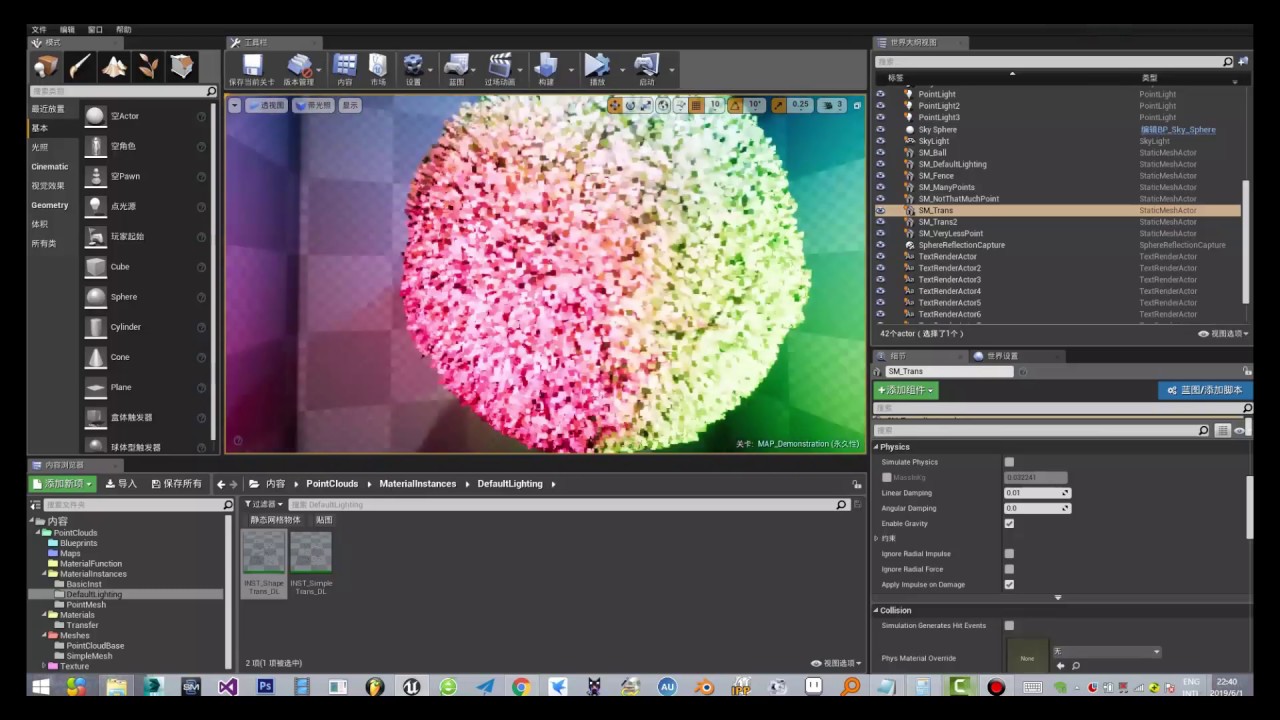Check Ignore Radial Impulse checkbox
This screenshot has height=720, width=1280.
pyautogui.click(x=1009, y=553)
